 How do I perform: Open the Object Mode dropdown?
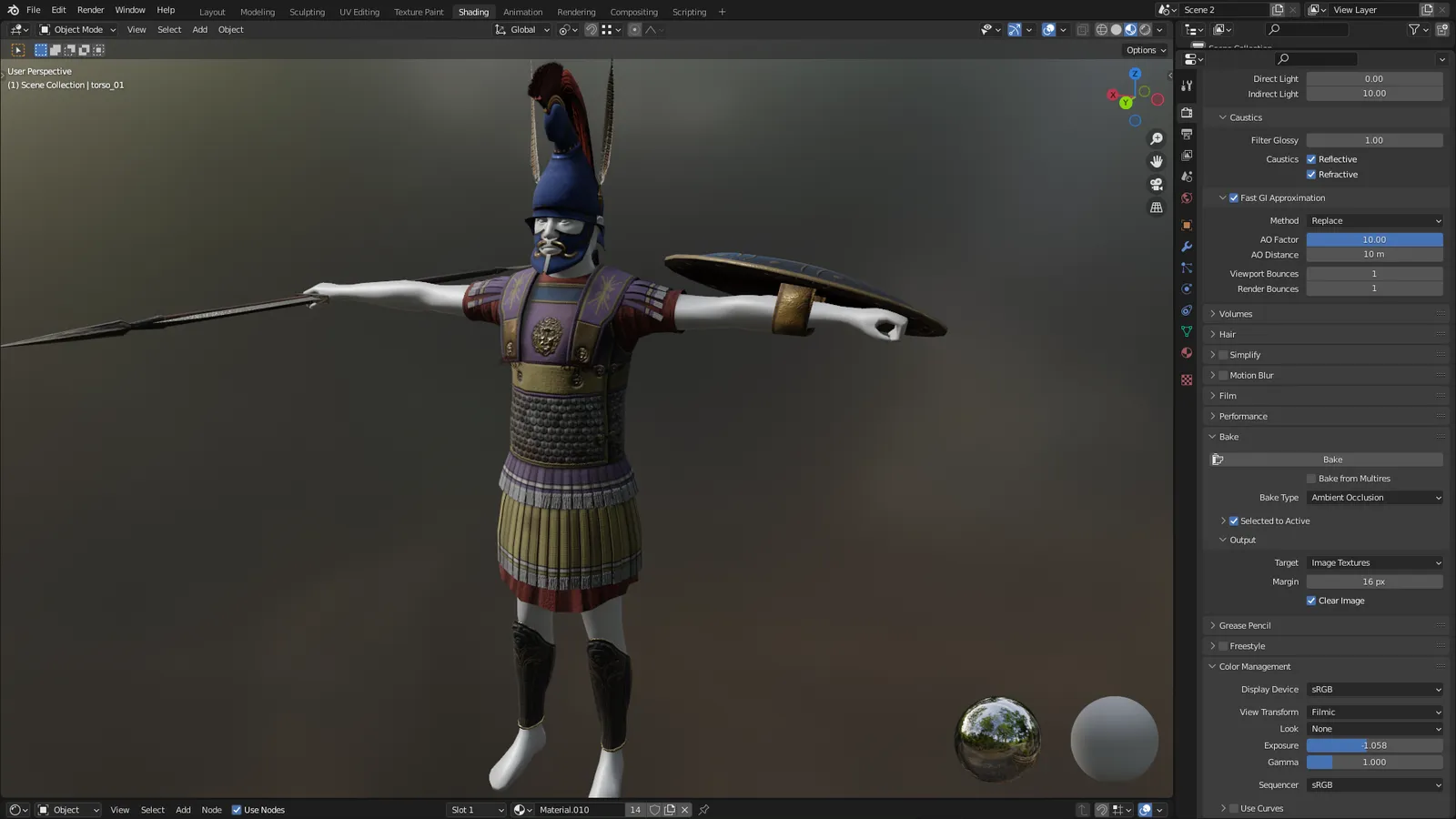point(77,30)
